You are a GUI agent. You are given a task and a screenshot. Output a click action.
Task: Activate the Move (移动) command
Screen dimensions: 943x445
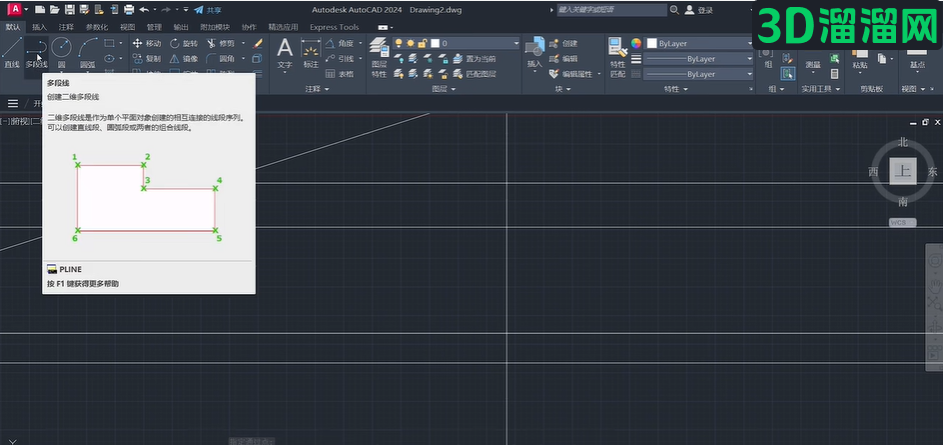tap(147, 43)
